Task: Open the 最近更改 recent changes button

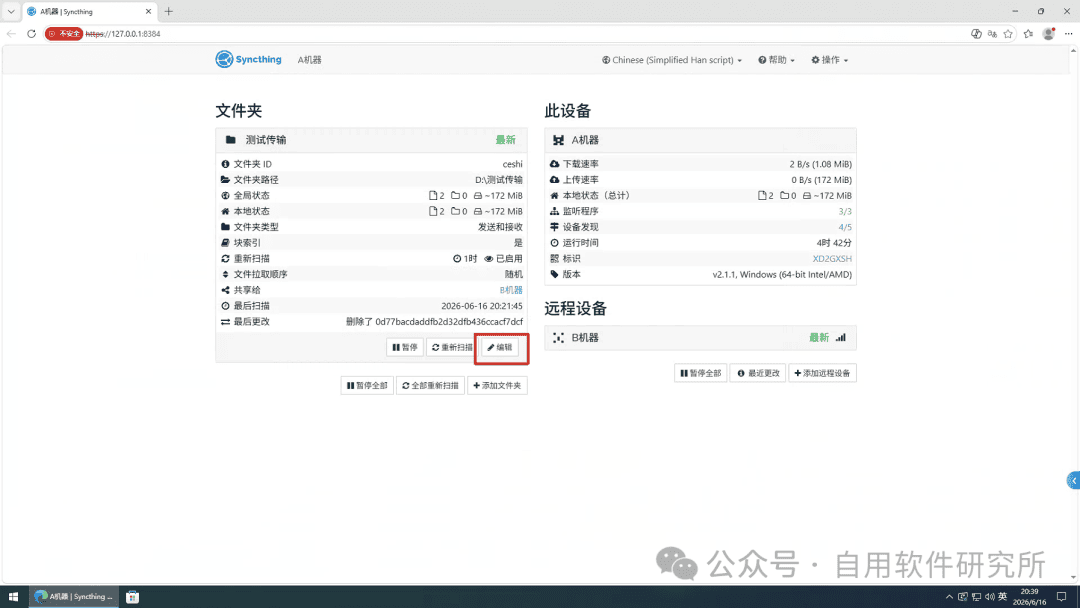Action: pyautogui.click(x=758, y=373)
